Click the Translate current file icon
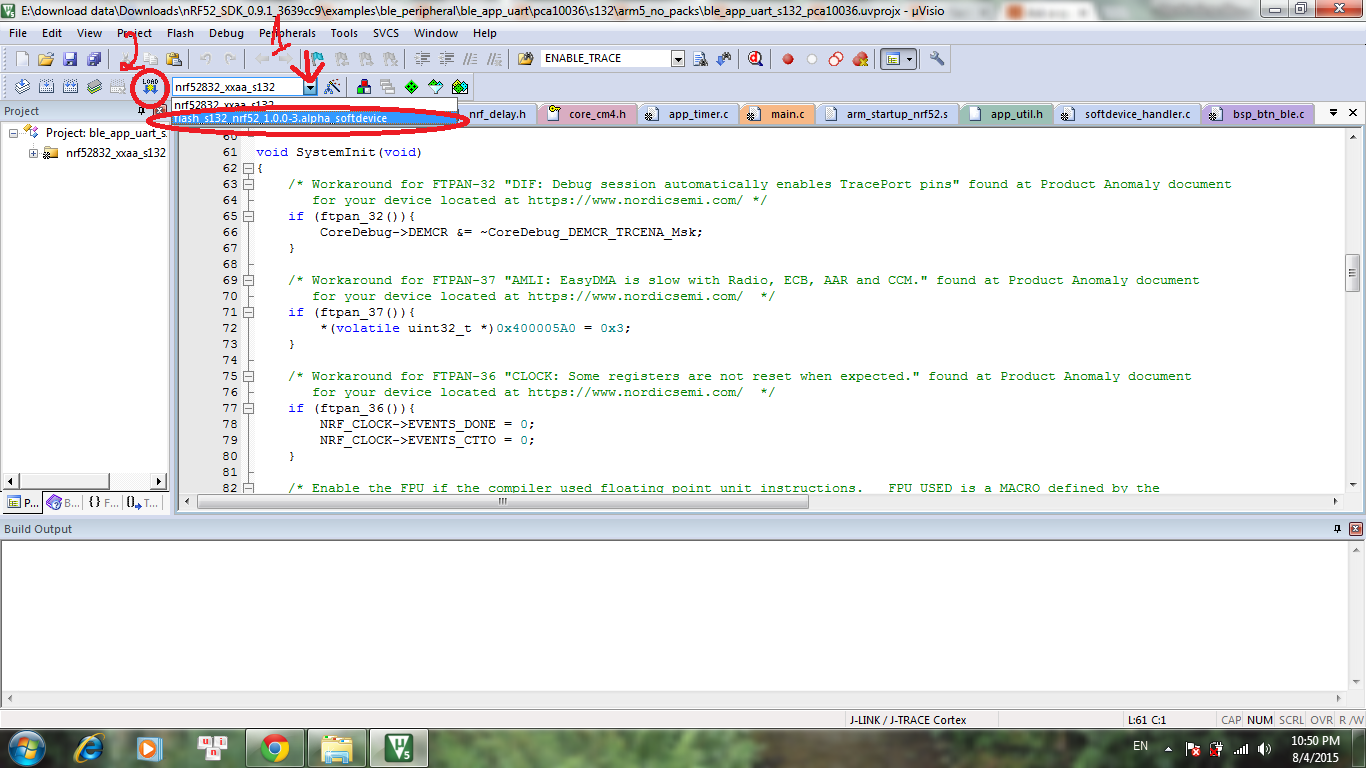The width and height of the screenshot is (1366, 768). click(x=22, y=87)
